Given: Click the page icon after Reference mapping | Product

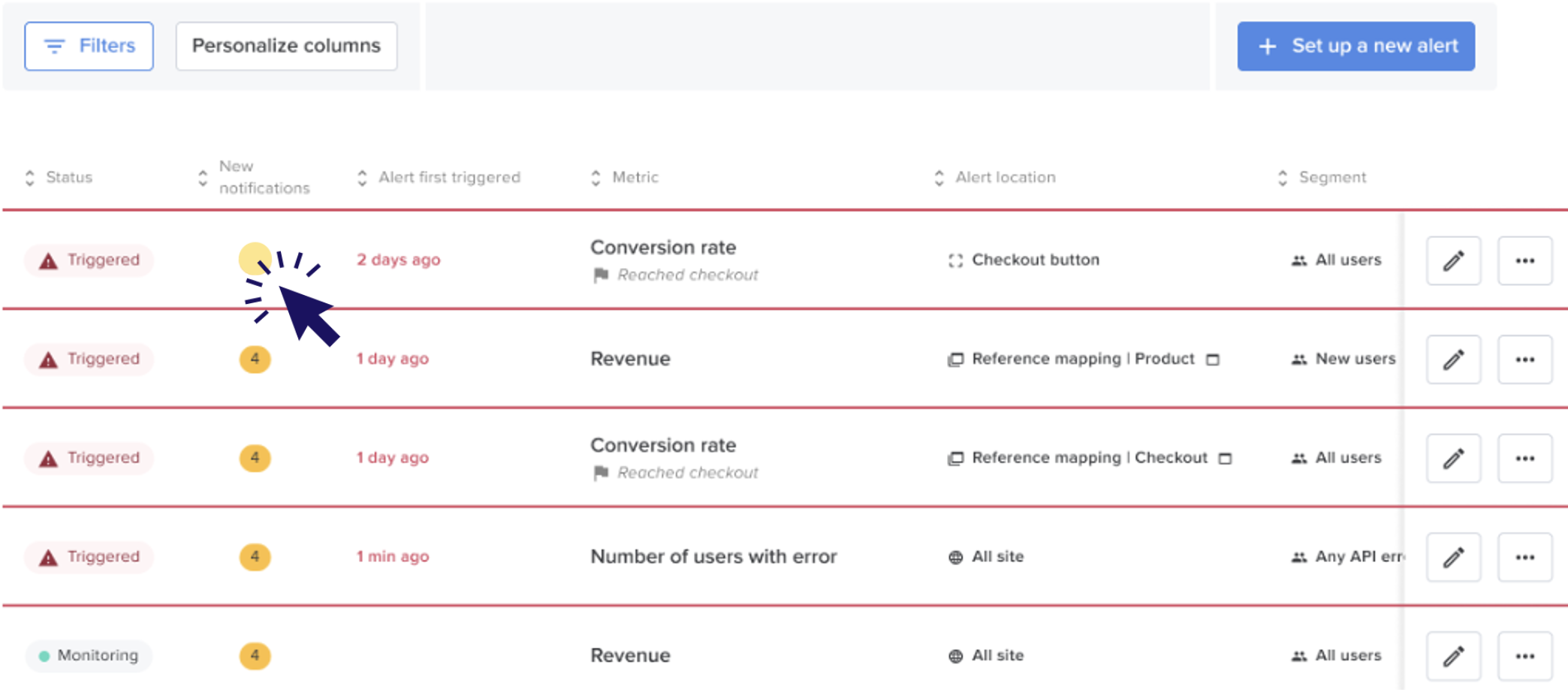Looking at the screenshot, I should point(1212,360).
